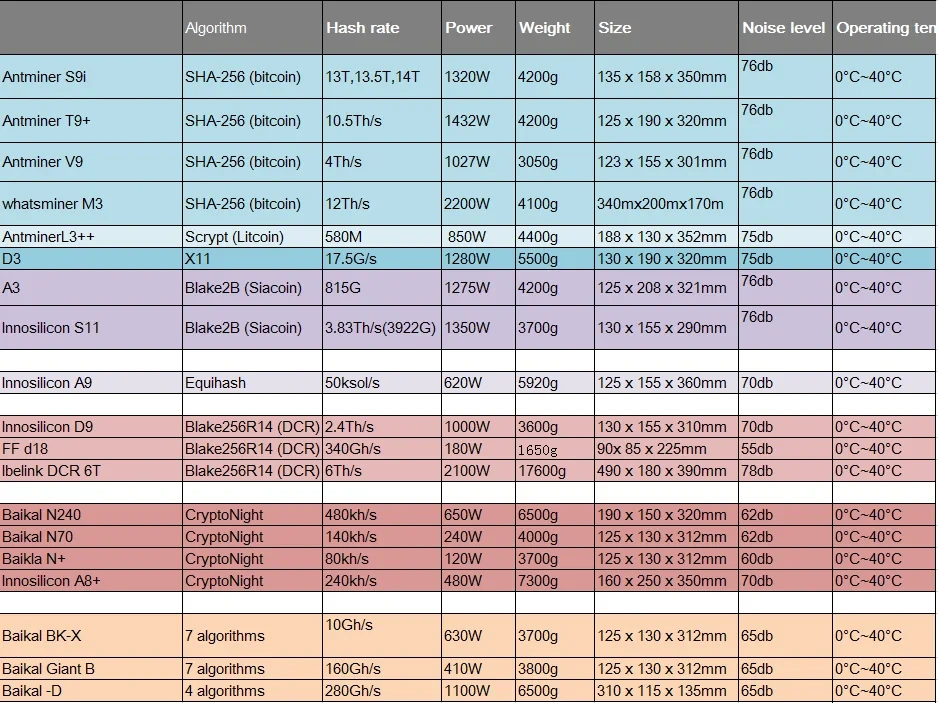Click the Hash rate column header

pos(382,28)
